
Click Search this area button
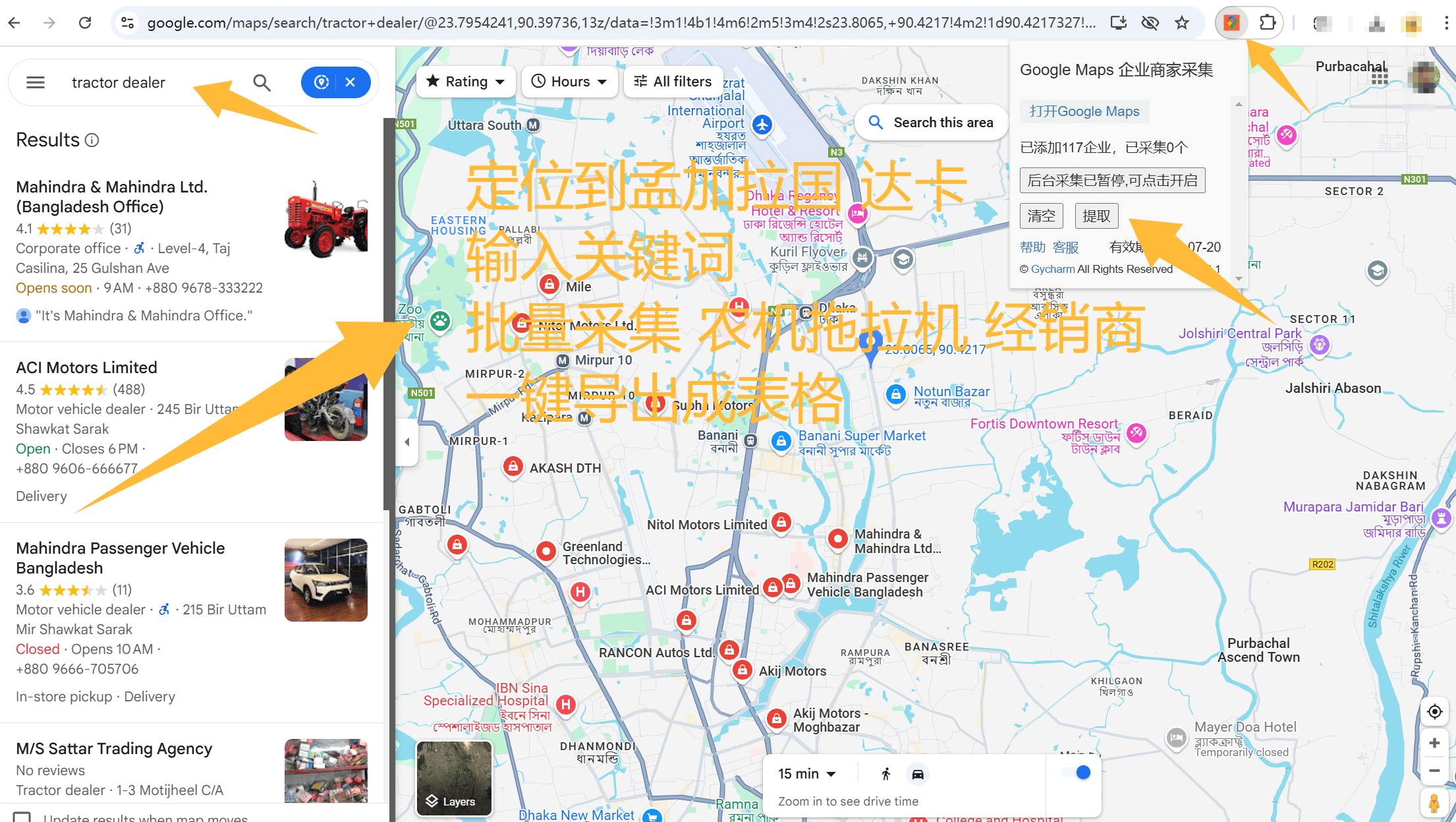tap(931, 123)
